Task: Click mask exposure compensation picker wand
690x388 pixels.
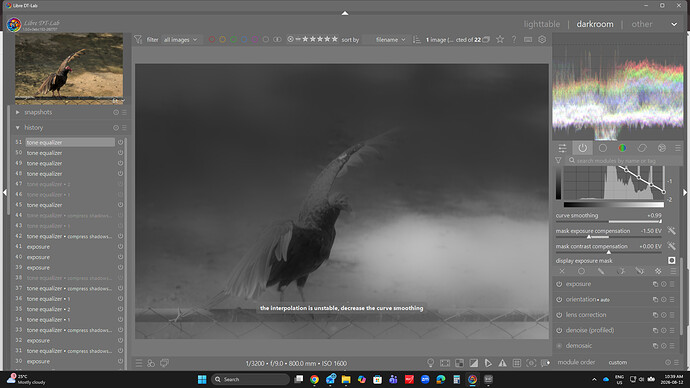Action: (672, 231)
